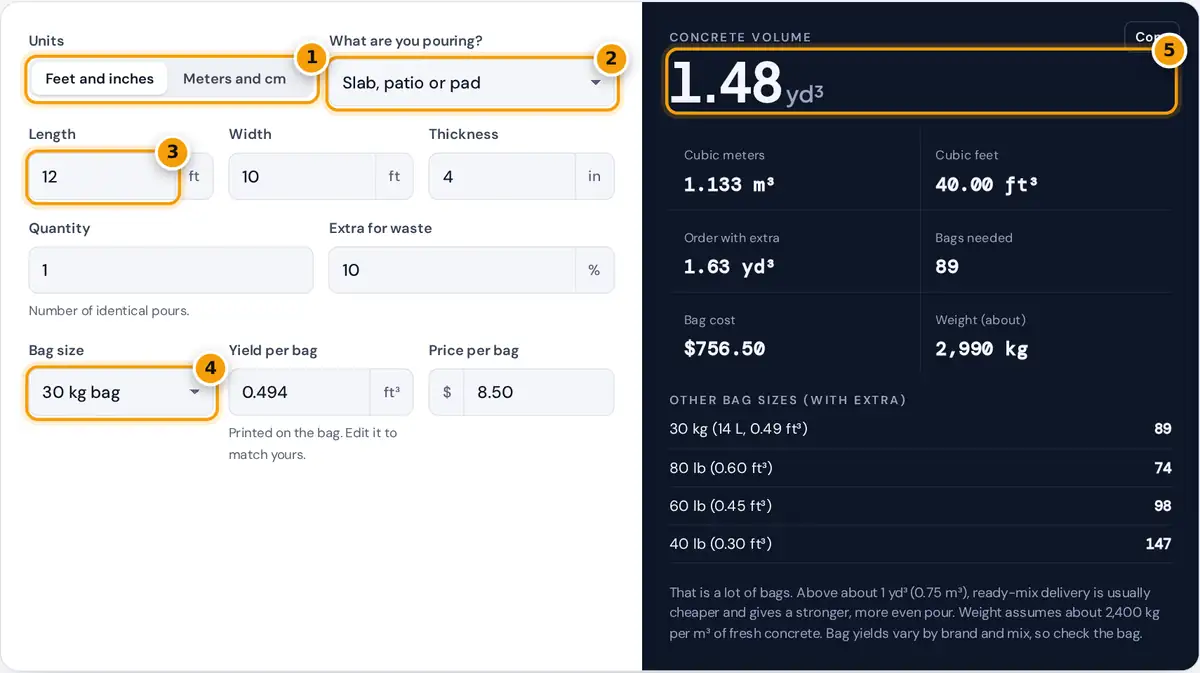Click the 1.48 yd³ concrete volume value
Image resolution: width=1200 pixels, height=673 pixels.
(746, 83)
